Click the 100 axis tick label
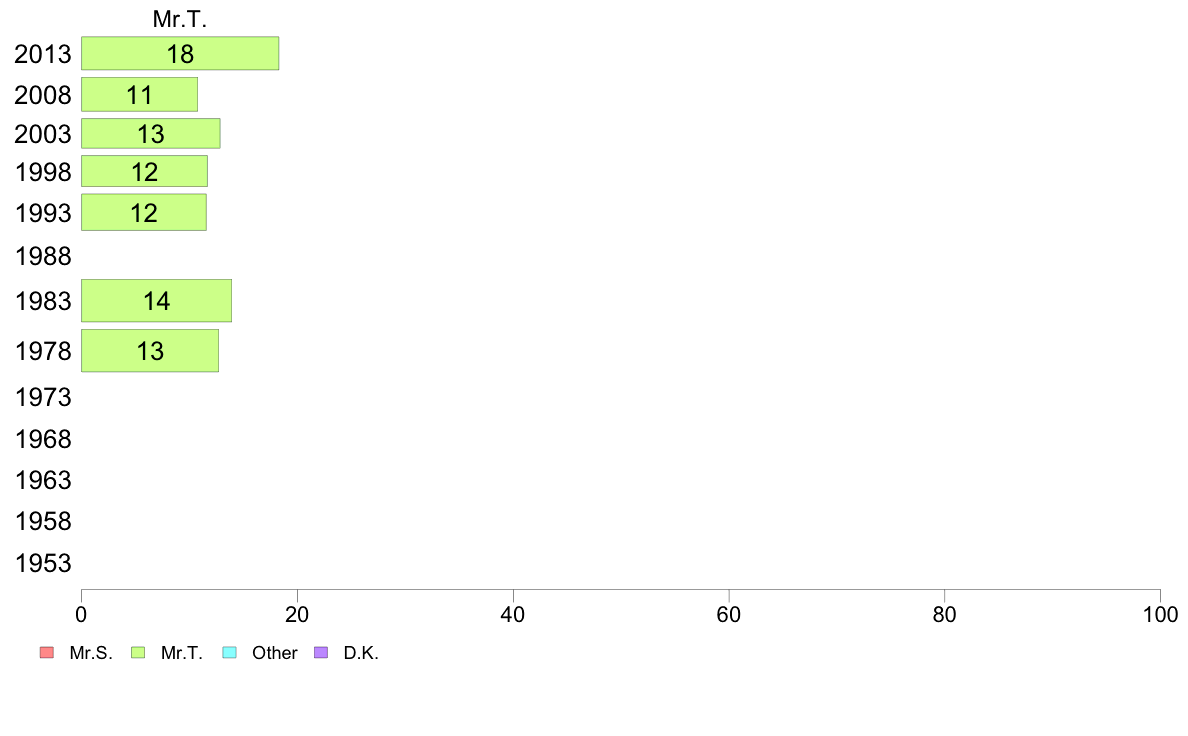Image resolution: width=1188 pixels, height=736 pixels. click(1160, 615)
